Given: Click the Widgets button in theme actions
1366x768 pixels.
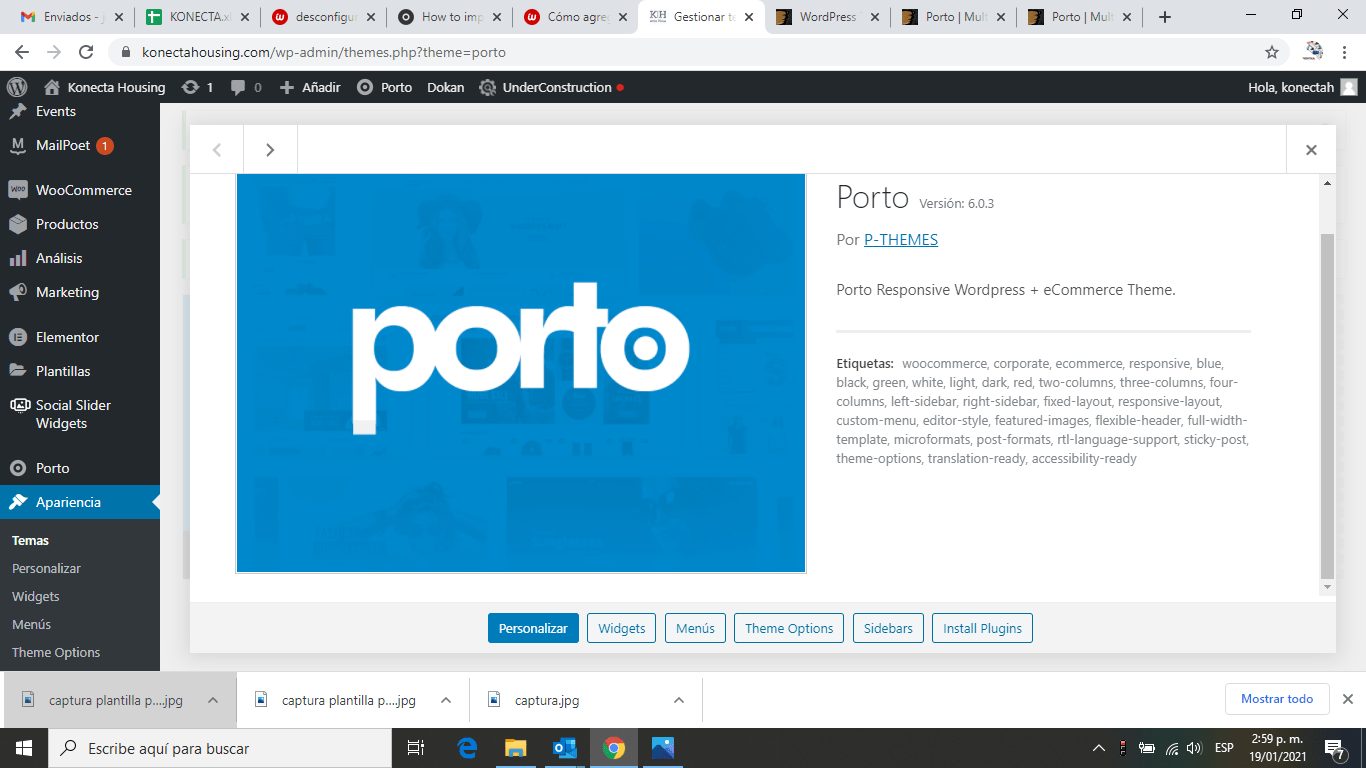Looking at the screenshot, I should point(622,628).
